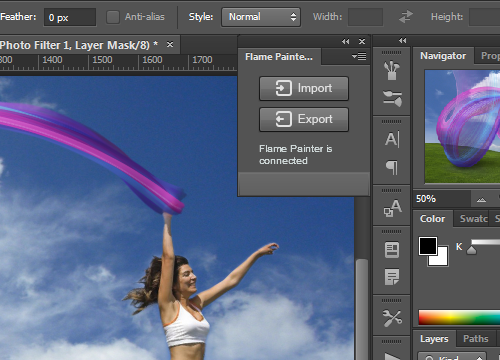The height and width of the screenshot is (360, 500).
Task: Click the Feather input field
Action: (x=70, y=17)
